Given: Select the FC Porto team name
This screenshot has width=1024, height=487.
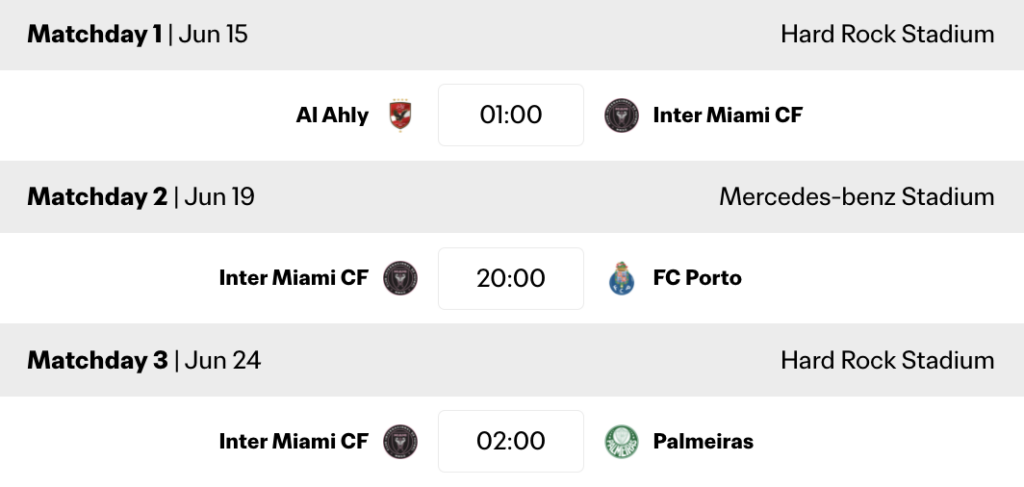Looking at the screenshot, I should 697,278.
